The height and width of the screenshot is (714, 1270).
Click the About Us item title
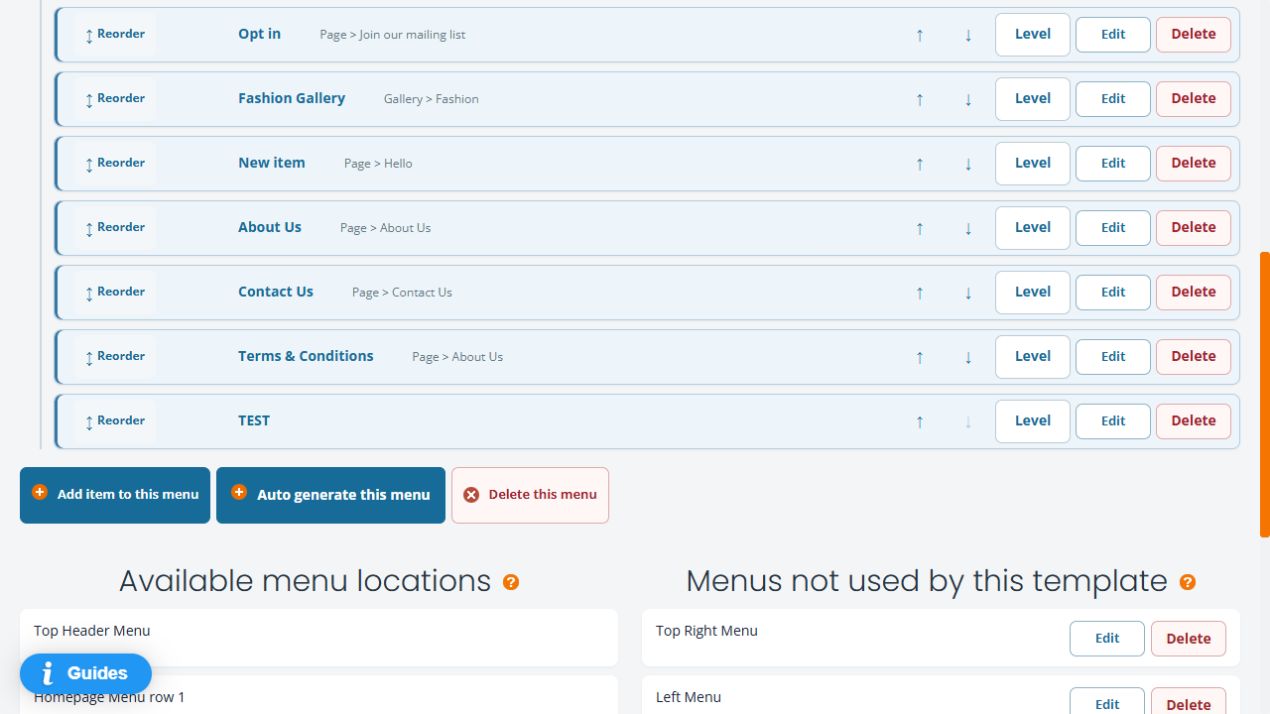270,227
